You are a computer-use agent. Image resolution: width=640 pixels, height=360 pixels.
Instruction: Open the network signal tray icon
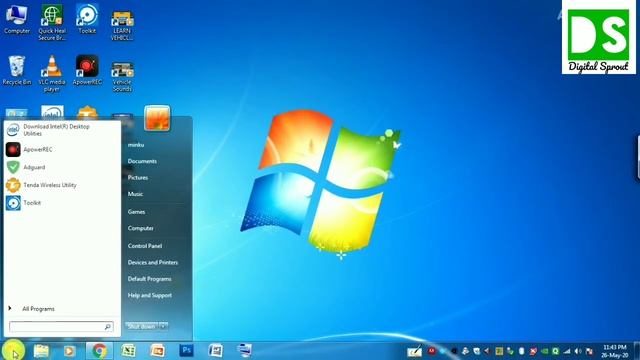567,351
